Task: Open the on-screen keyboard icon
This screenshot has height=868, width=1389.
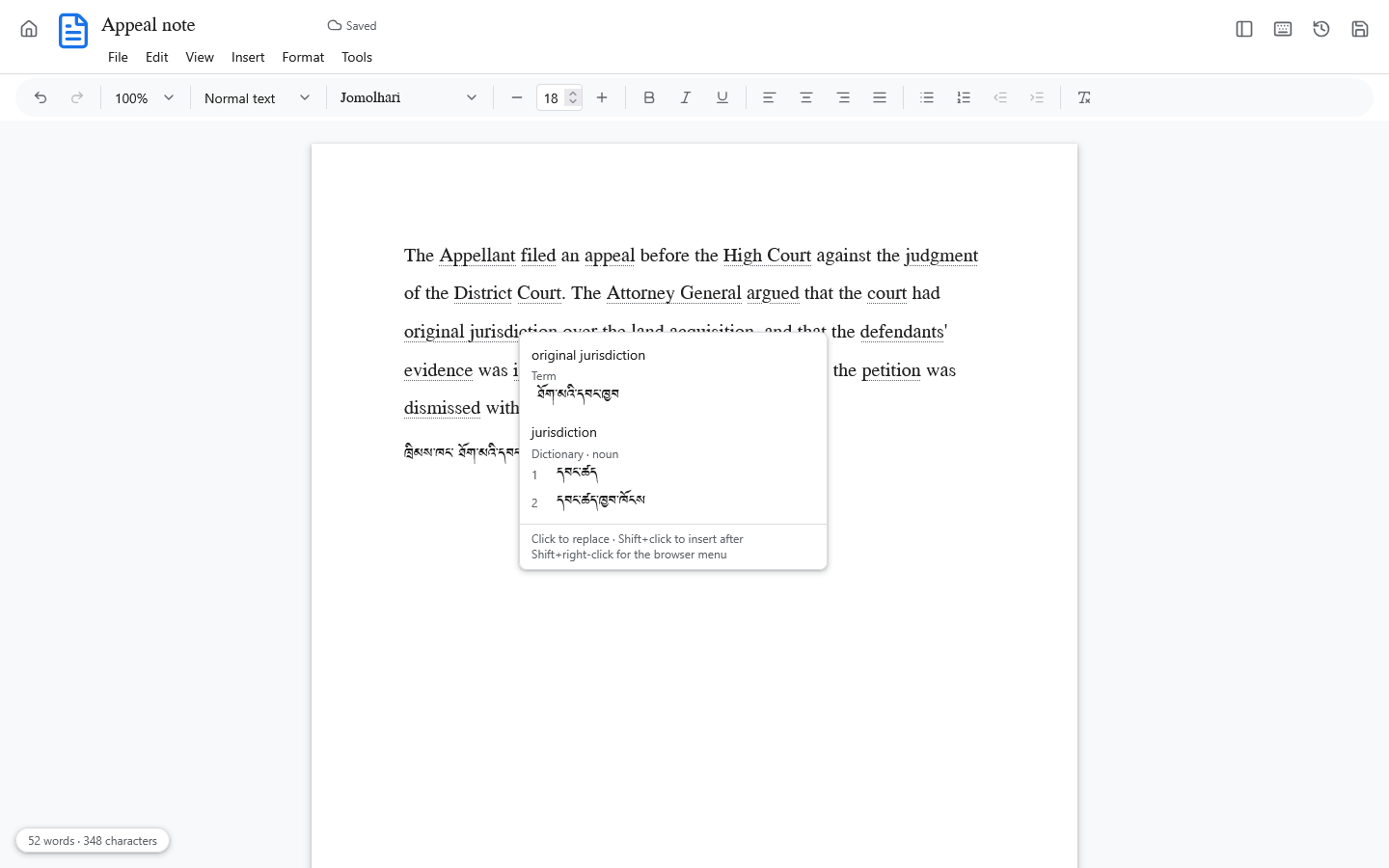Action: click(1283, 29)
